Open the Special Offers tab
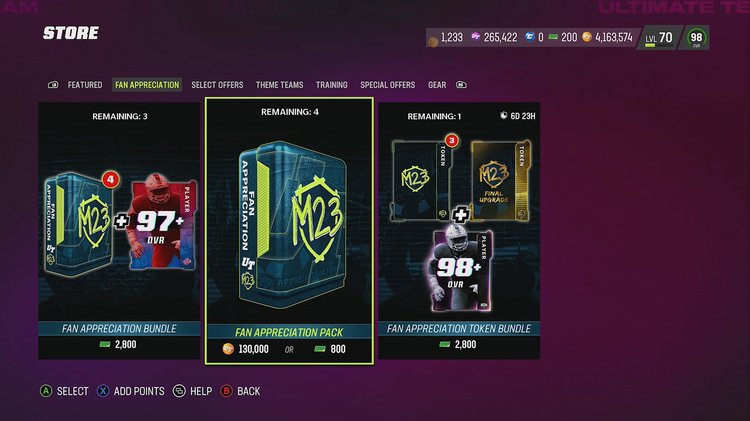The width and height of the screenshot is (750, 421). coord(387,85)
